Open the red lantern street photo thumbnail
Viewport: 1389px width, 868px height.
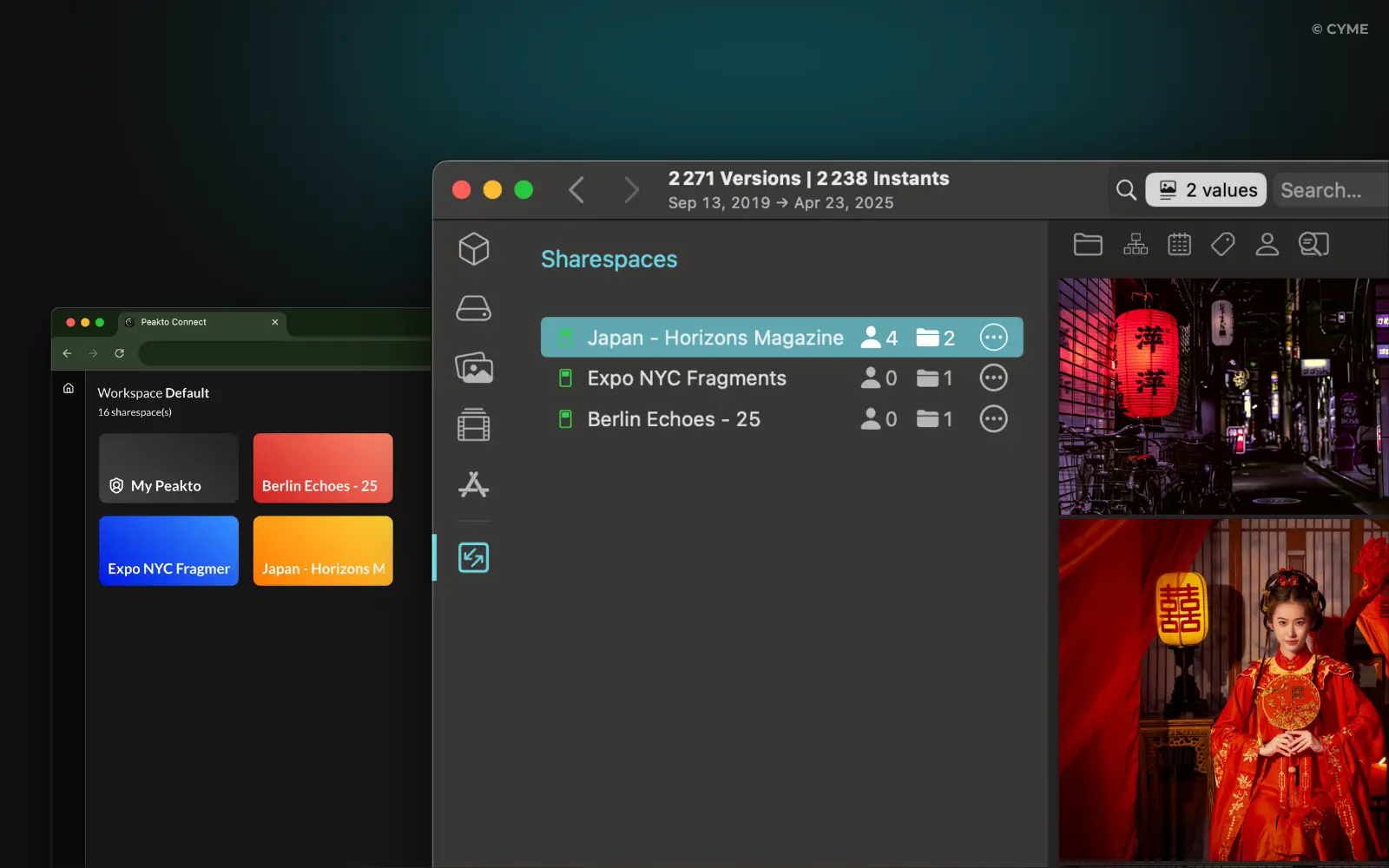[1222, 396]
